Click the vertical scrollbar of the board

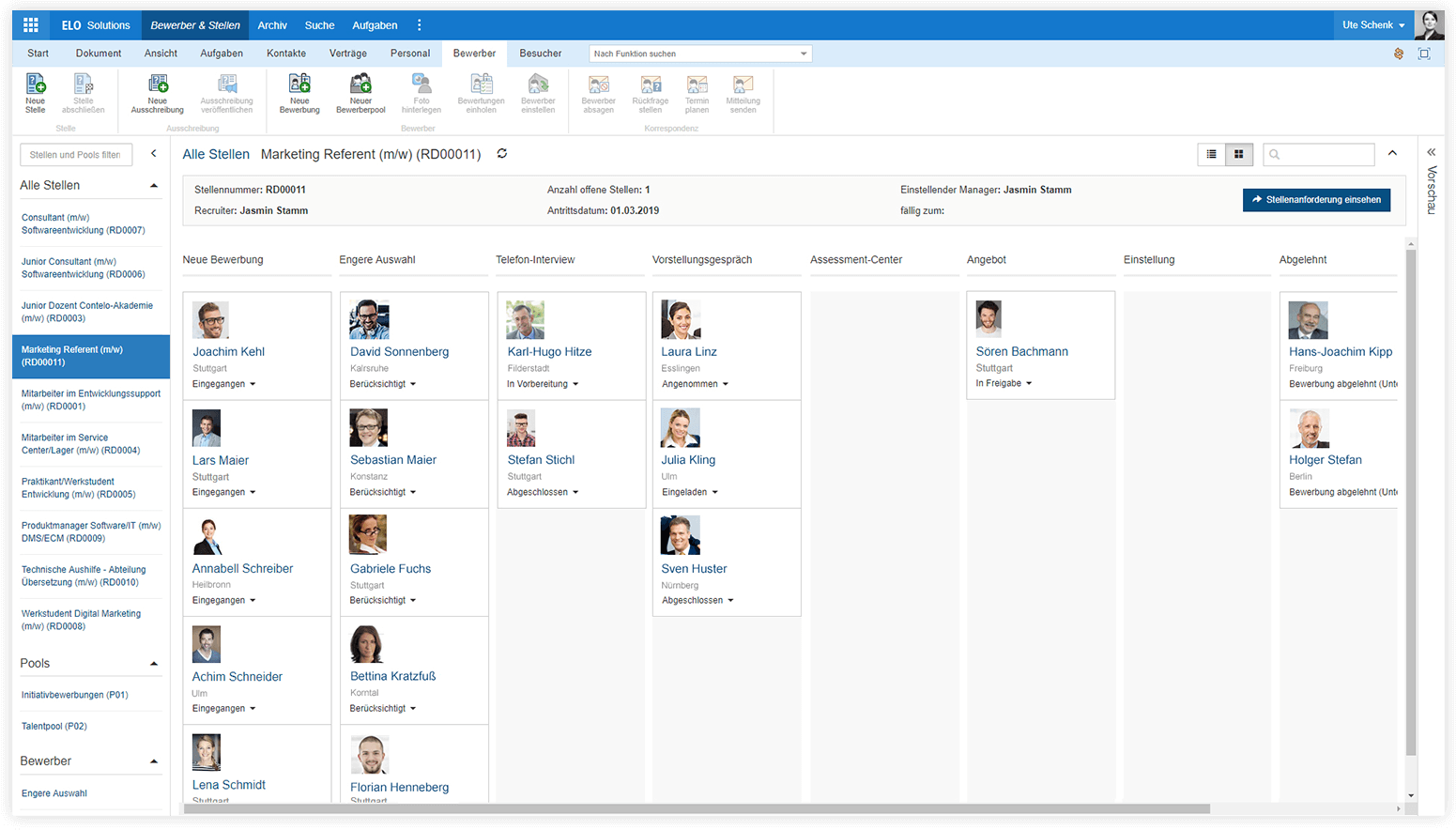pyautogui.click(x=1411, y=502)
